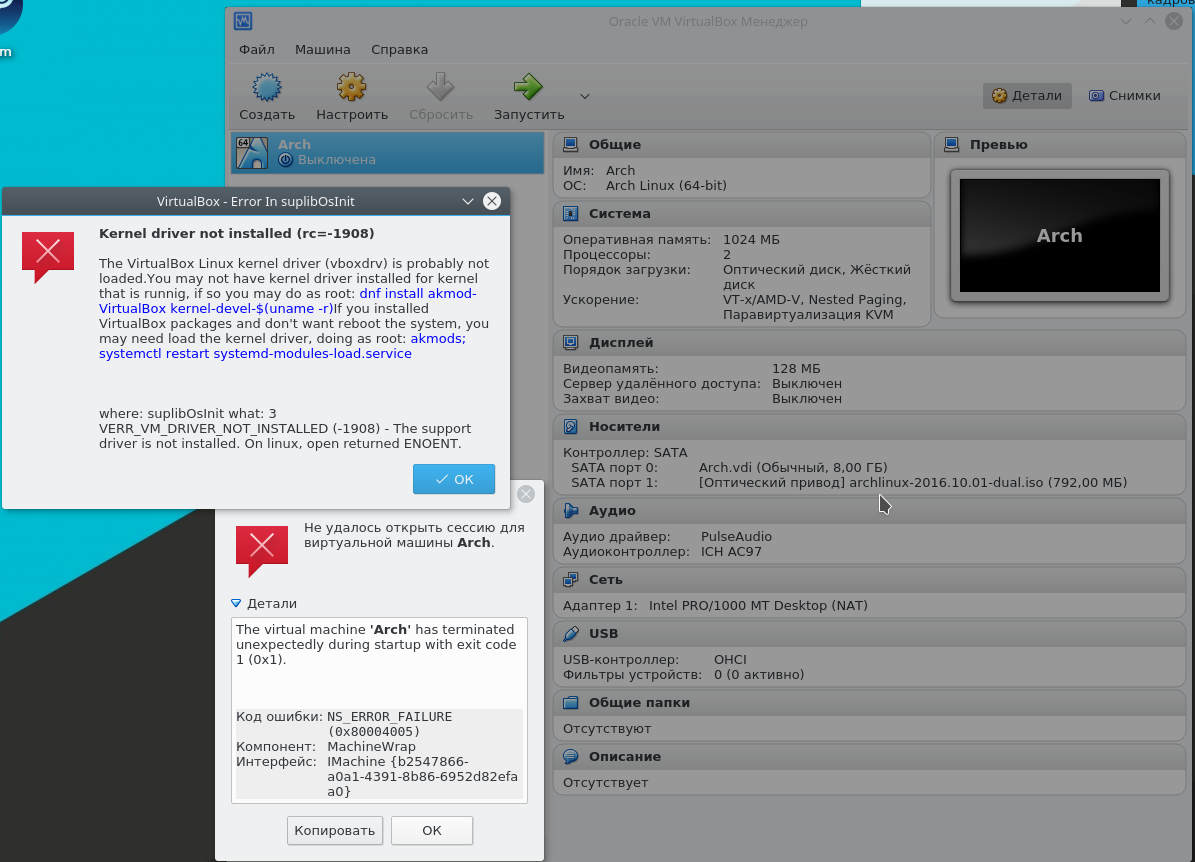This screenshot has height=862, width=1195.
Task: Click the collapse chevron in suplibOsInit title bar
Action: 467,201
